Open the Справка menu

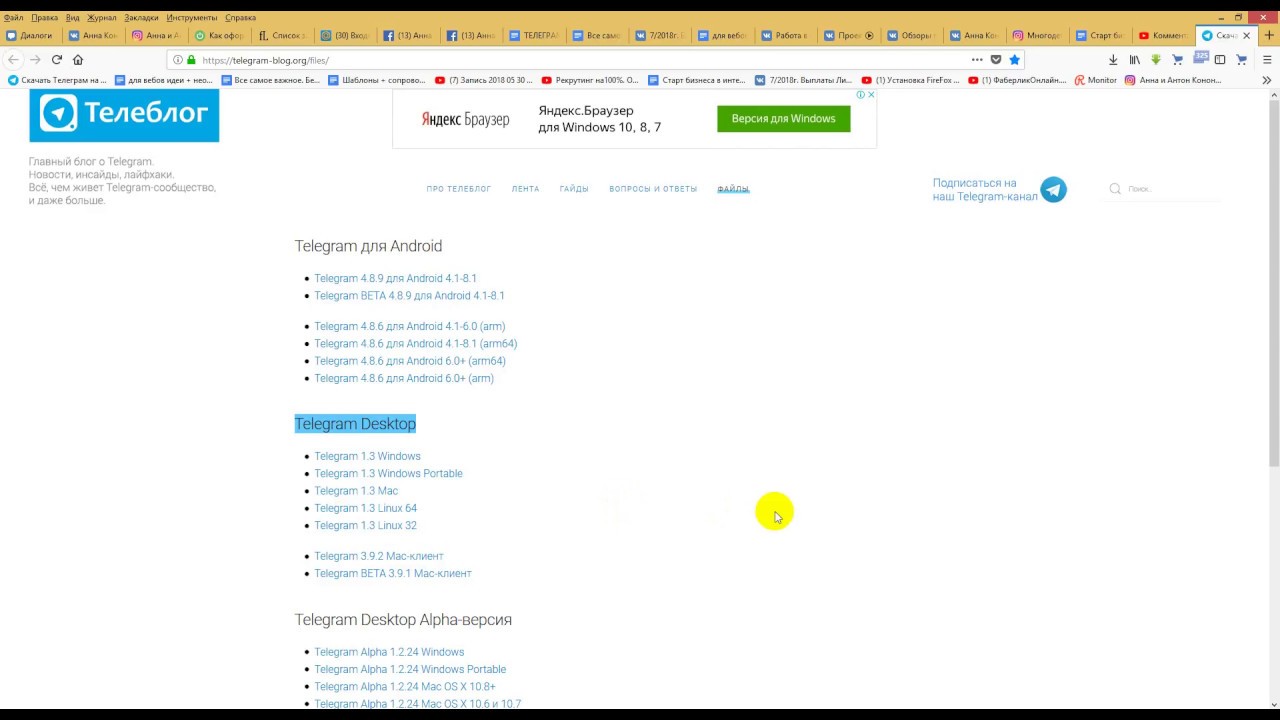(240, 18)
